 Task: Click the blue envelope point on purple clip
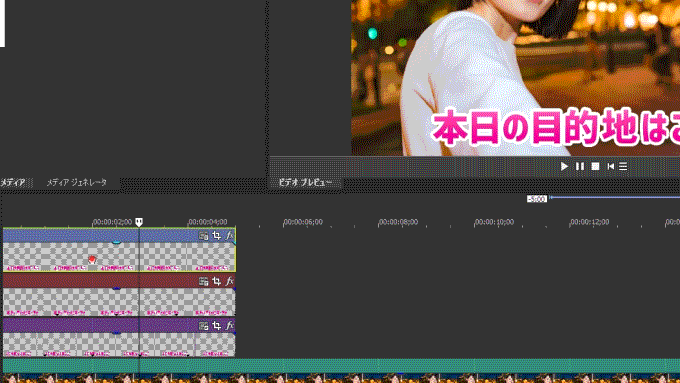(x=116, y=333)
